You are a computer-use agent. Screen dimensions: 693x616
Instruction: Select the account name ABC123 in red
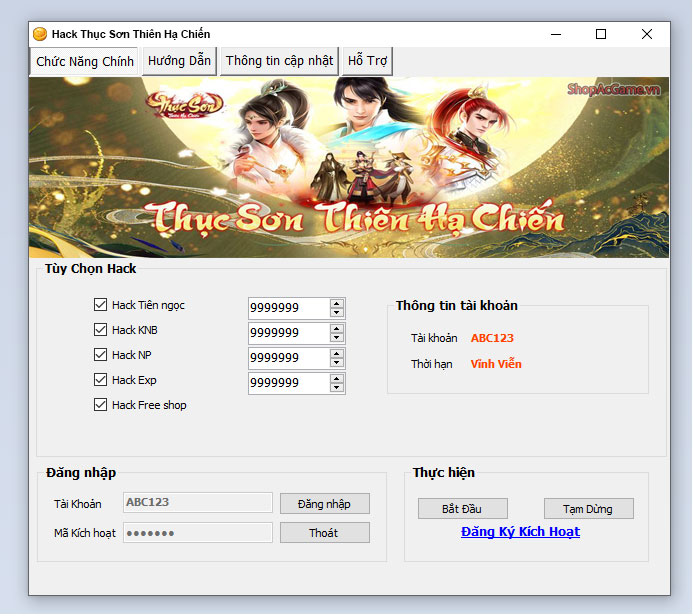pos(492,338)
